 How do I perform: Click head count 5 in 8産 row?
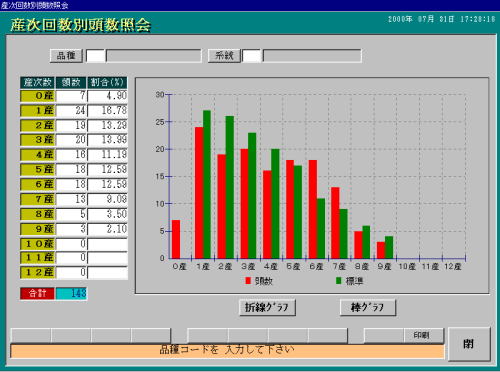pos(71,214)
